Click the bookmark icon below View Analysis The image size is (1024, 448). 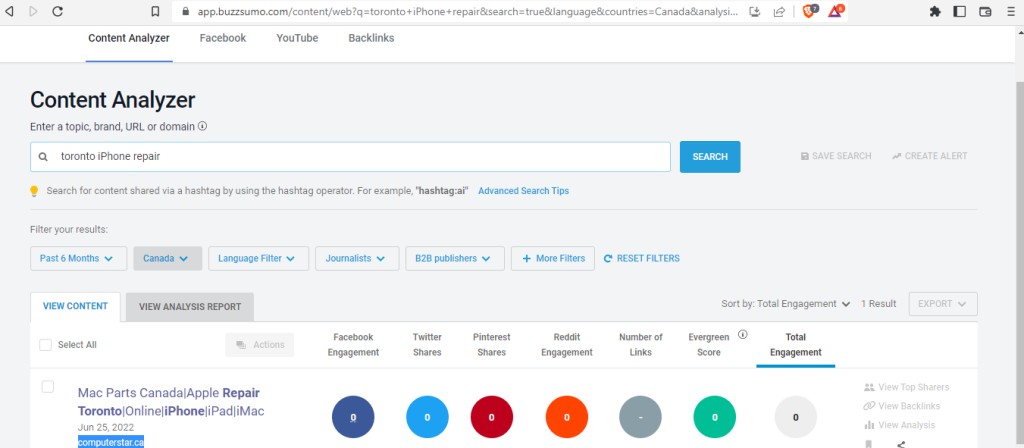click(x=869, y=444)
